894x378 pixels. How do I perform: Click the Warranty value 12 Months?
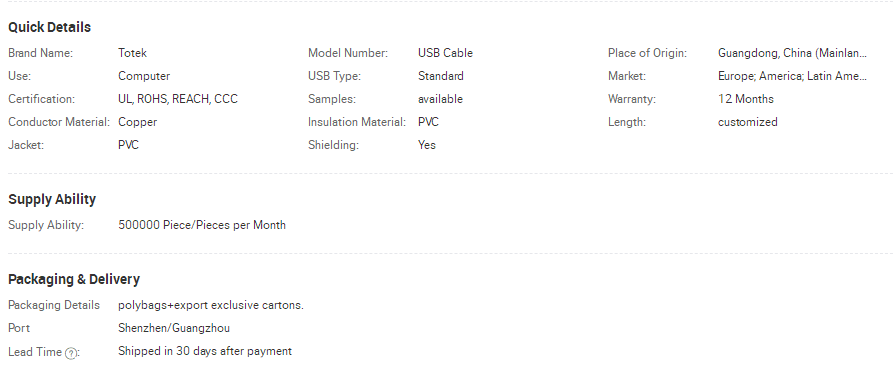pyautogui.click(x=746, y=99)
